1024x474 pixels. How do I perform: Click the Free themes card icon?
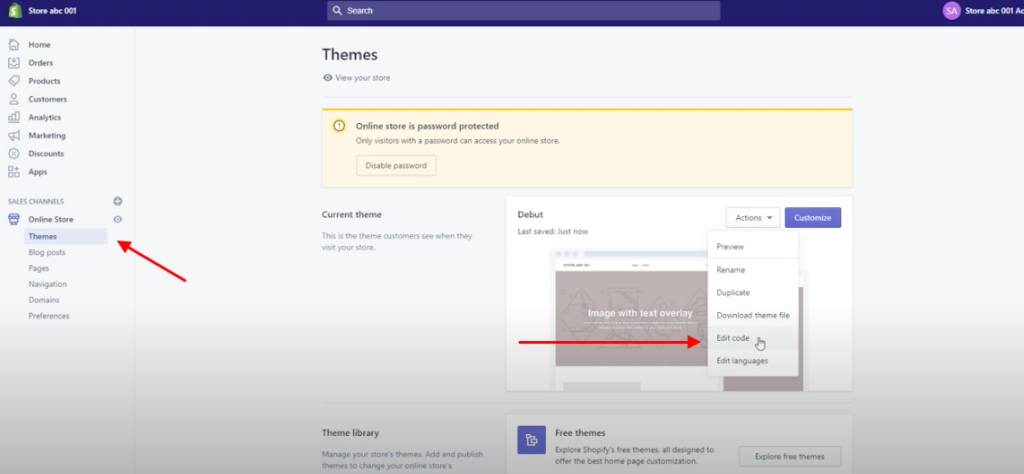532,439
